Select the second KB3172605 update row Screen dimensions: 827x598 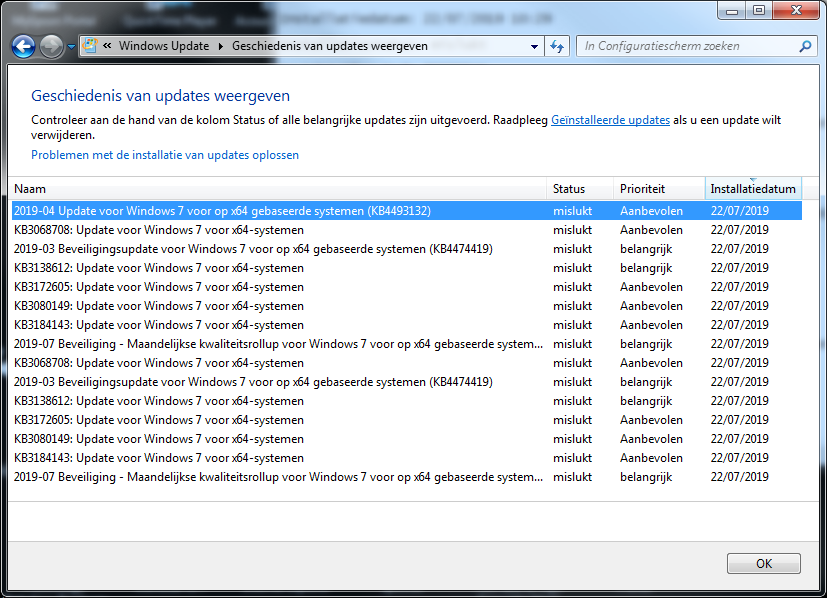(x=407, y=420)
